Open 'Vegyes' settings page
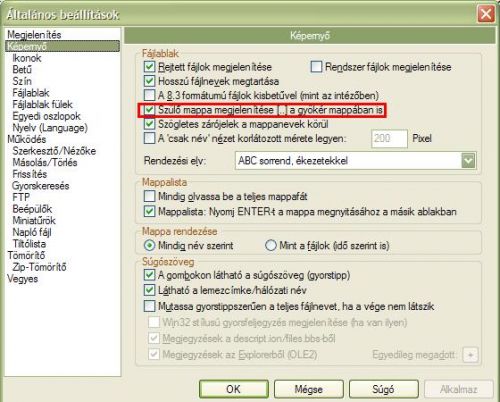The image size is (500, 402). (x=22, y=279)
